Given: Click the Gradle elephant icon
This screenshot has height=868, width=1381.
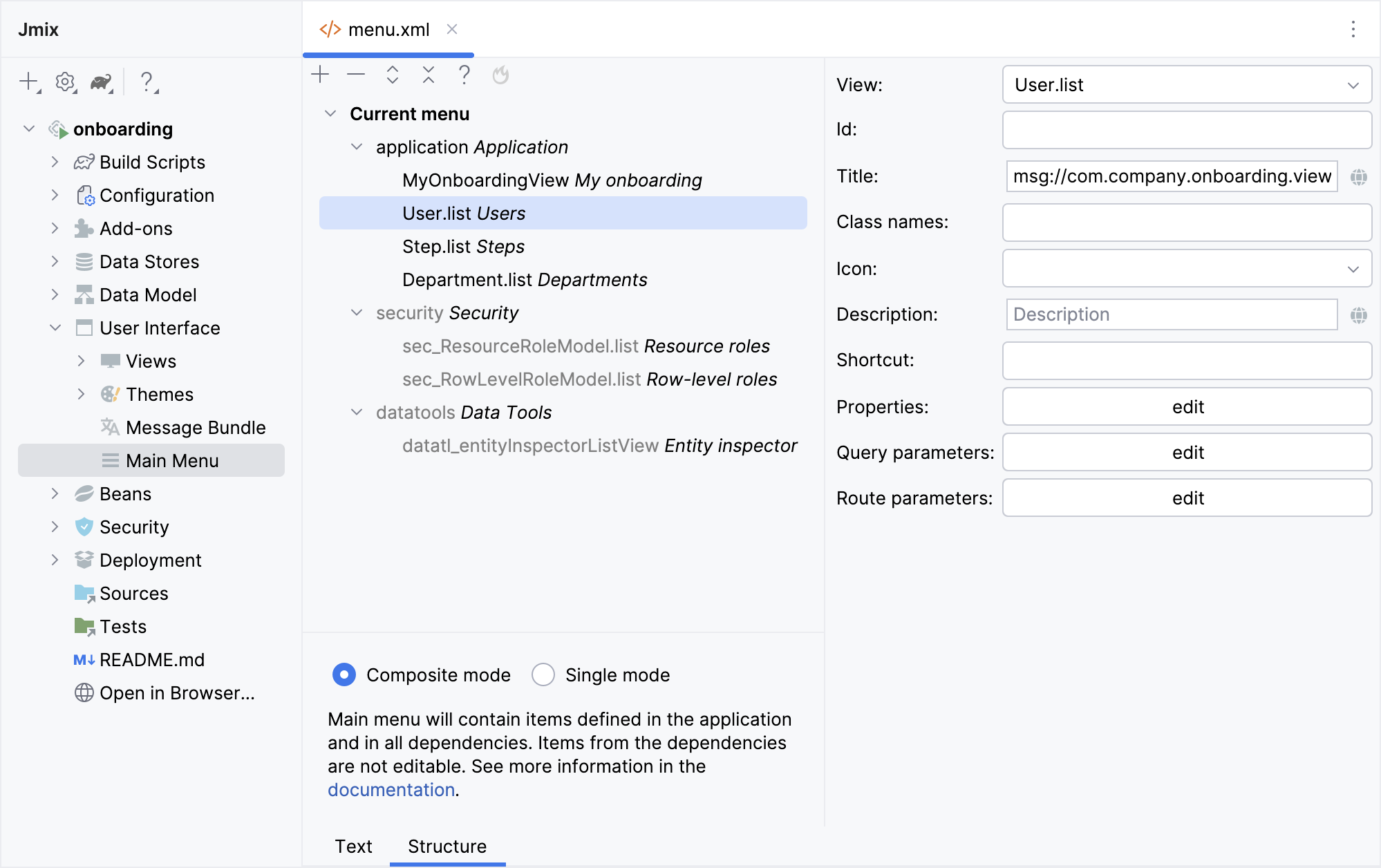Looking at the screenshot, I should [101, 82].
